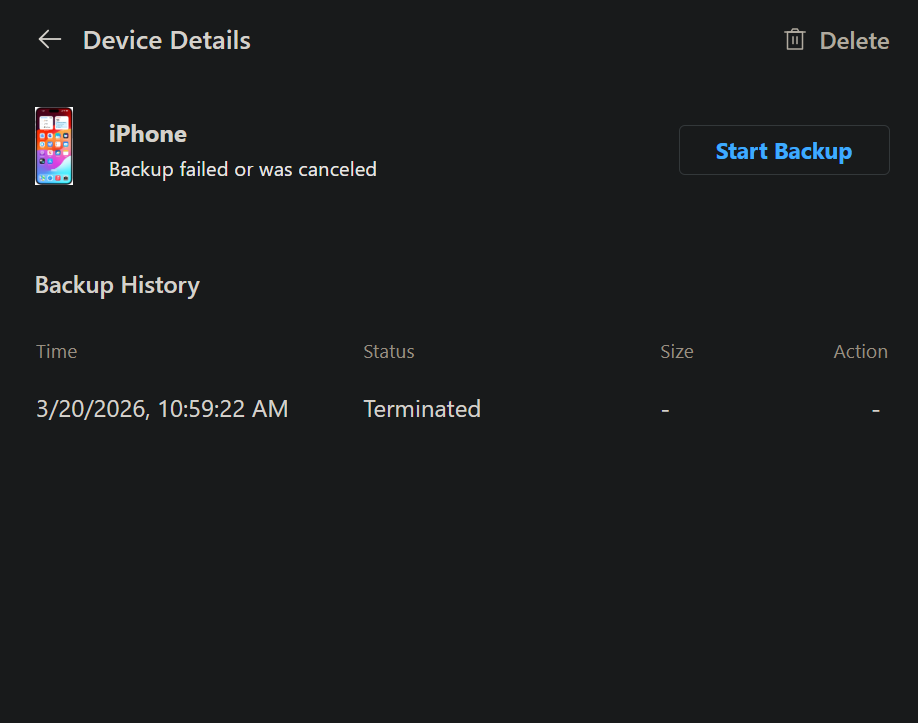Click the Backup History heading
Image resolution: width=918 pixels, height=723 pixels.
coord(117,286)
